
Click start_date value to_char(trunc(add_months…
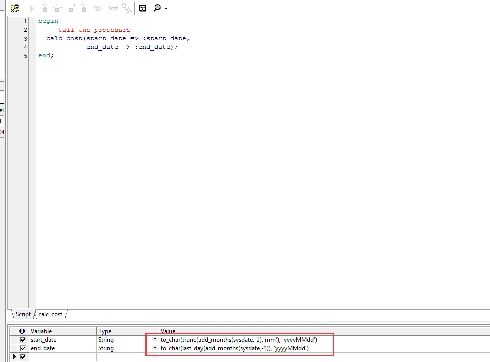coord(239,340)
